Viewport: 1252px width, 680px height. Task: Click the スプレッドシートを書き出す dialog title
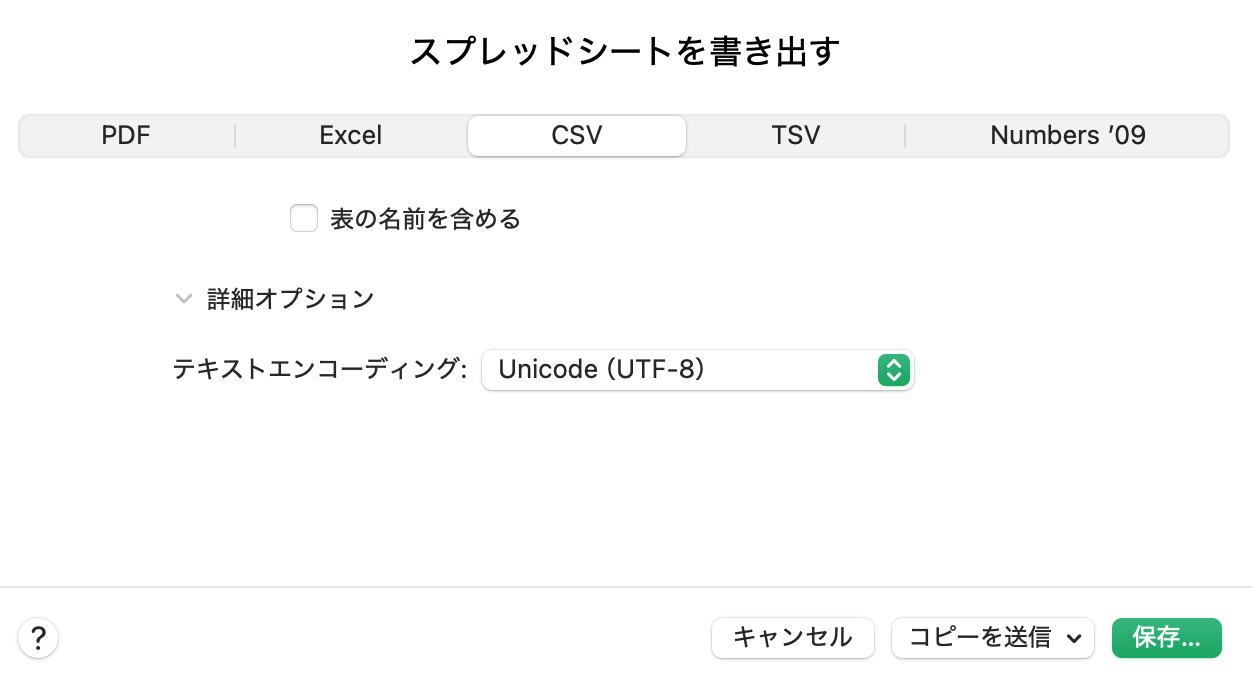tap(625, 52)
